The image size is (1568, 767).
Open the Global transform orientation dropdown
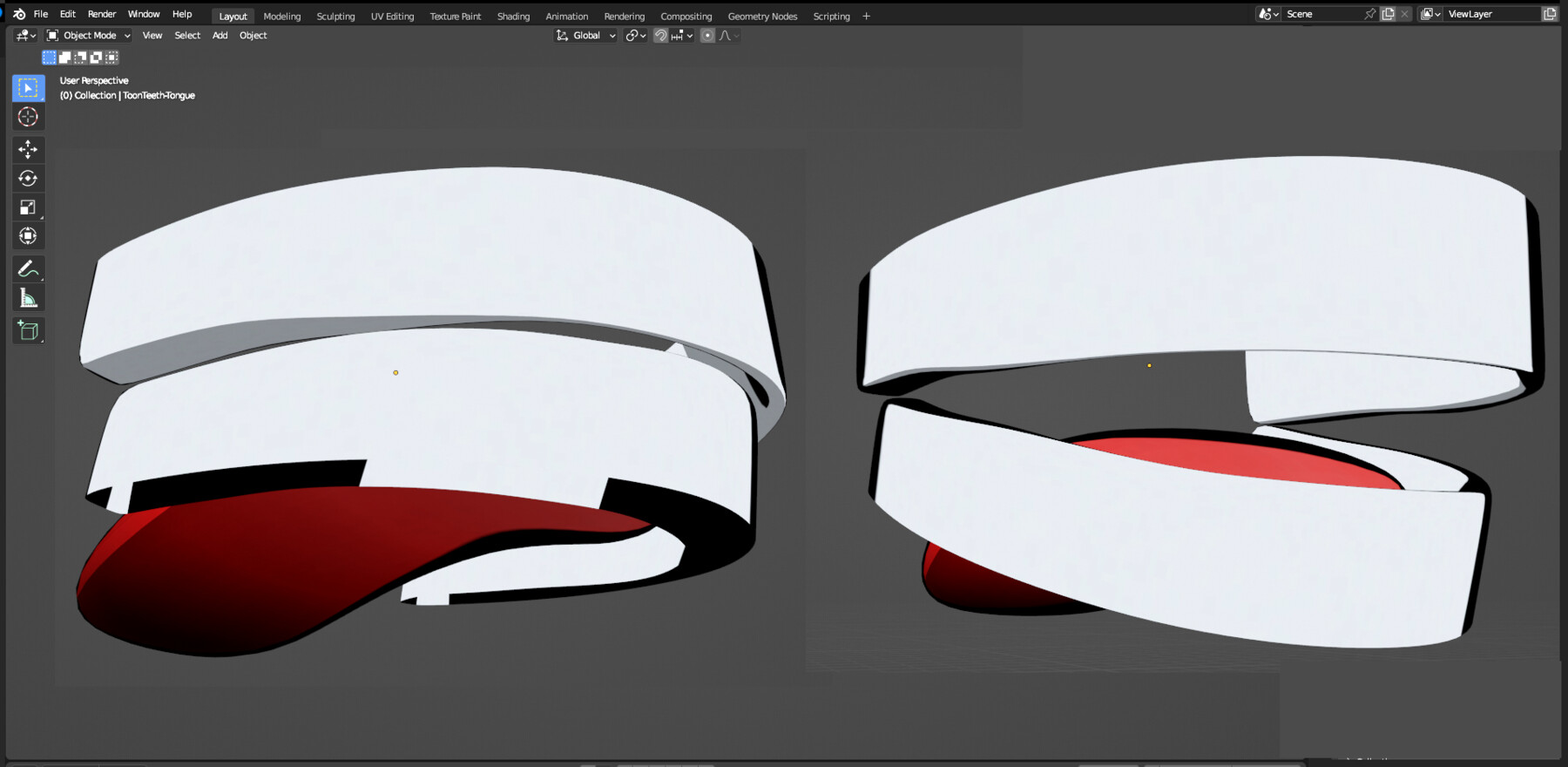pyautogui.click(x=586, y=36)
